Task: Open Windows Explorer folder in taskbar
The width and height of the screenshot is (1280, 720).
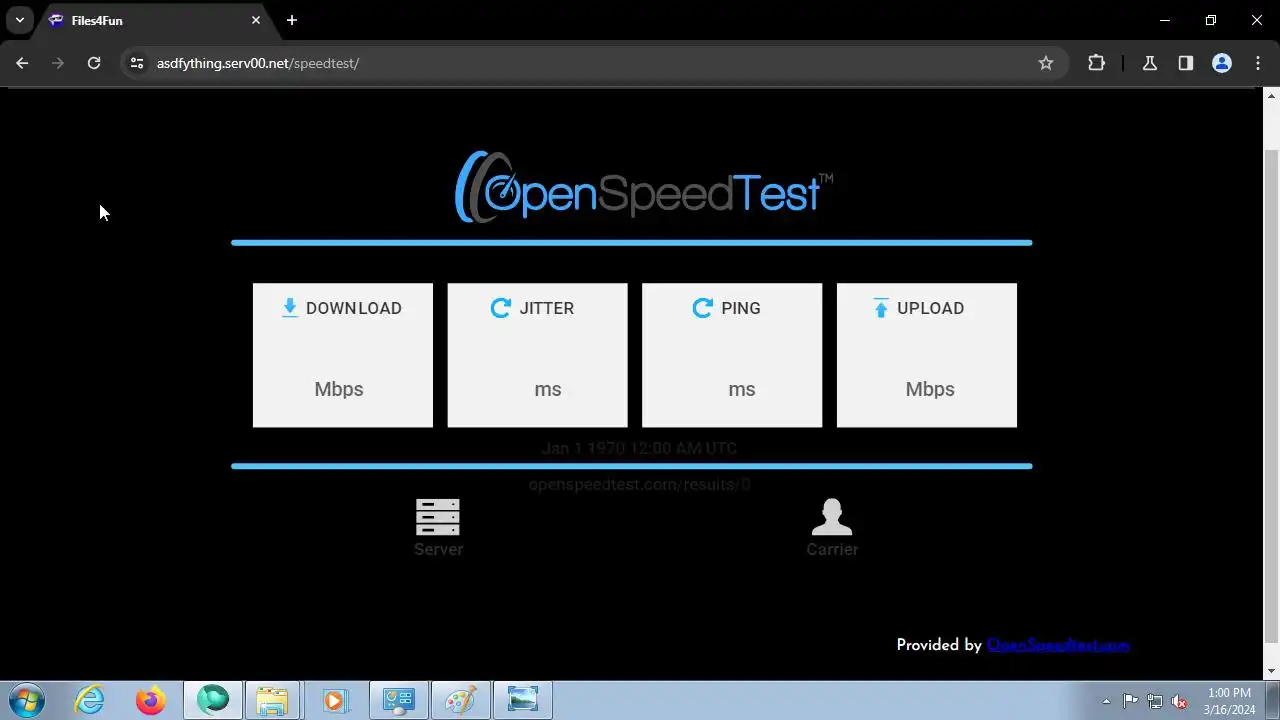Action: [x=272, y=700]
